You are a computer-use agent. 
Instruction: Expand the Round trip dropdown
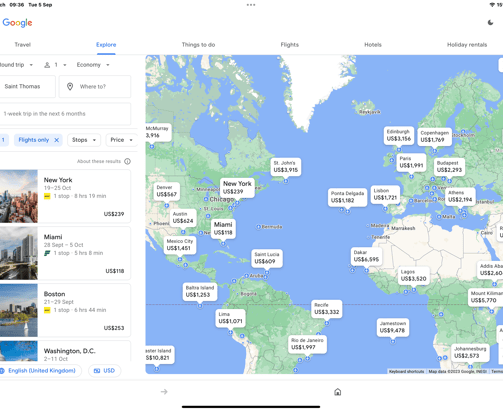pyautogui.click(x=17, y=65)
